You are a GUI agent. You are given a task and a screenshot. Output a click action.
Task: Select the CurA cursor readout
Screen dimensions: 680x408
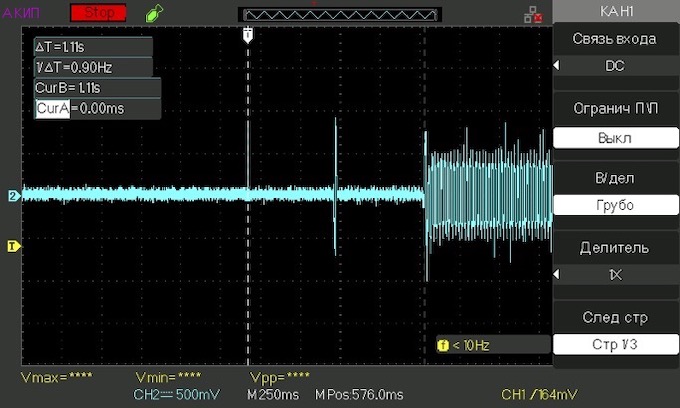pos(98,108)
